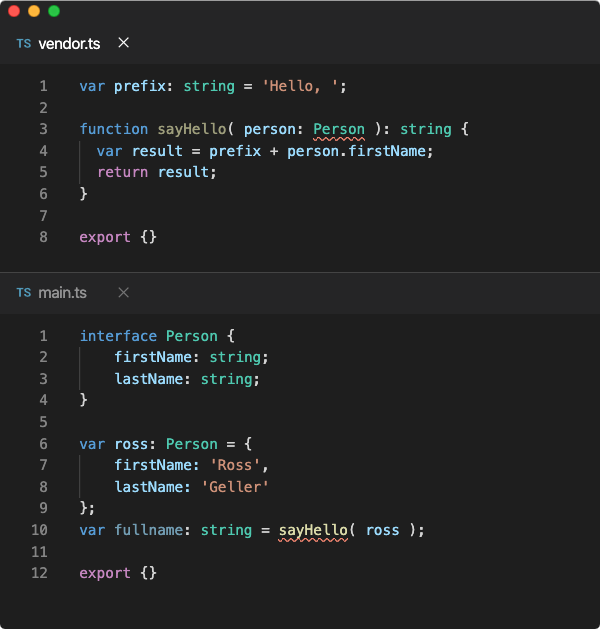Click the underlined Person type in vendor.ts
Screen dimensions: 600x629
(x=339, y=130)
